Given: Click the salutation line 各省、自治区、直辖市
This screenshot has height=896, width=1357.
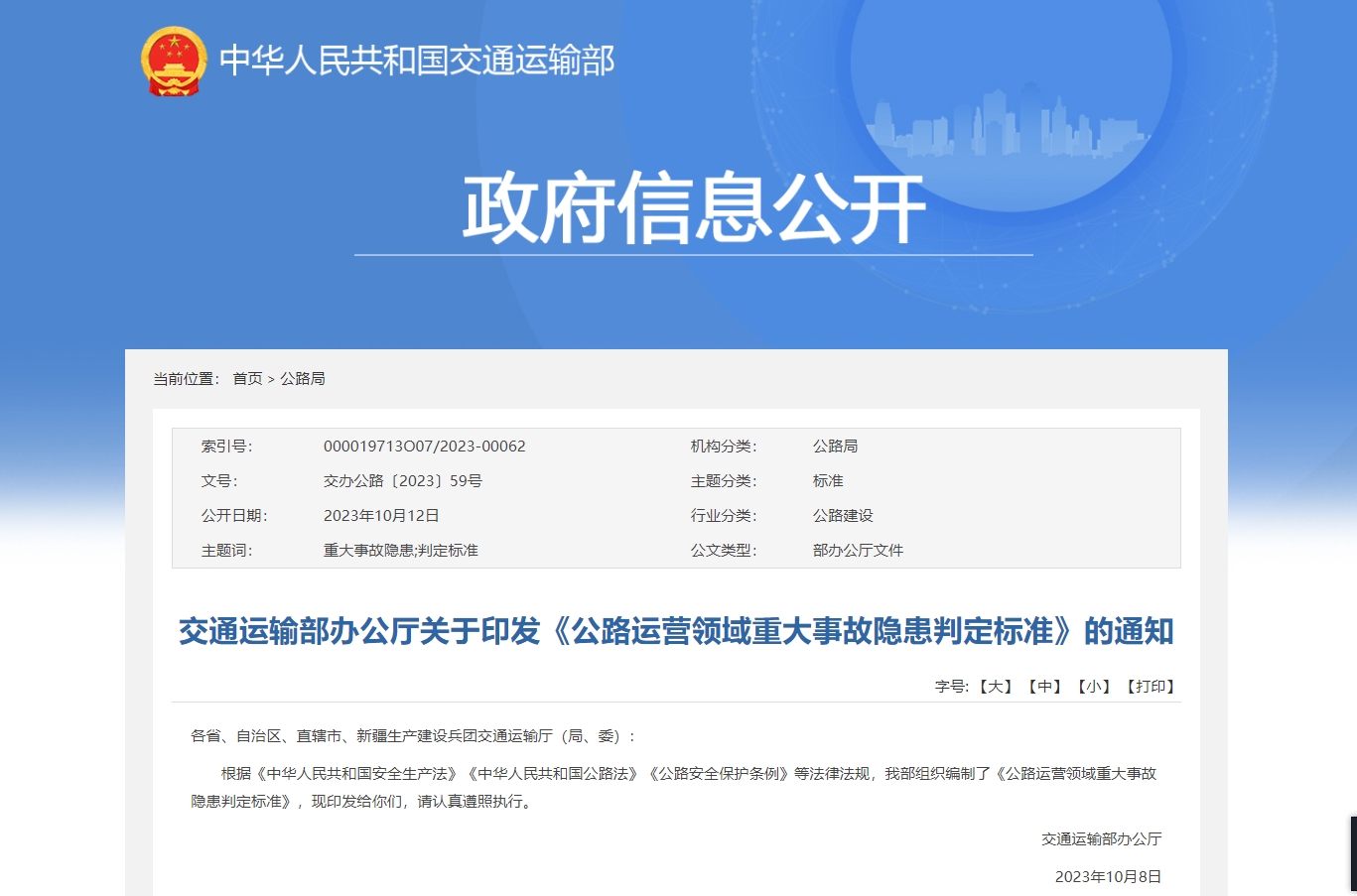Looking at the screenshot, I should [413, 736].
